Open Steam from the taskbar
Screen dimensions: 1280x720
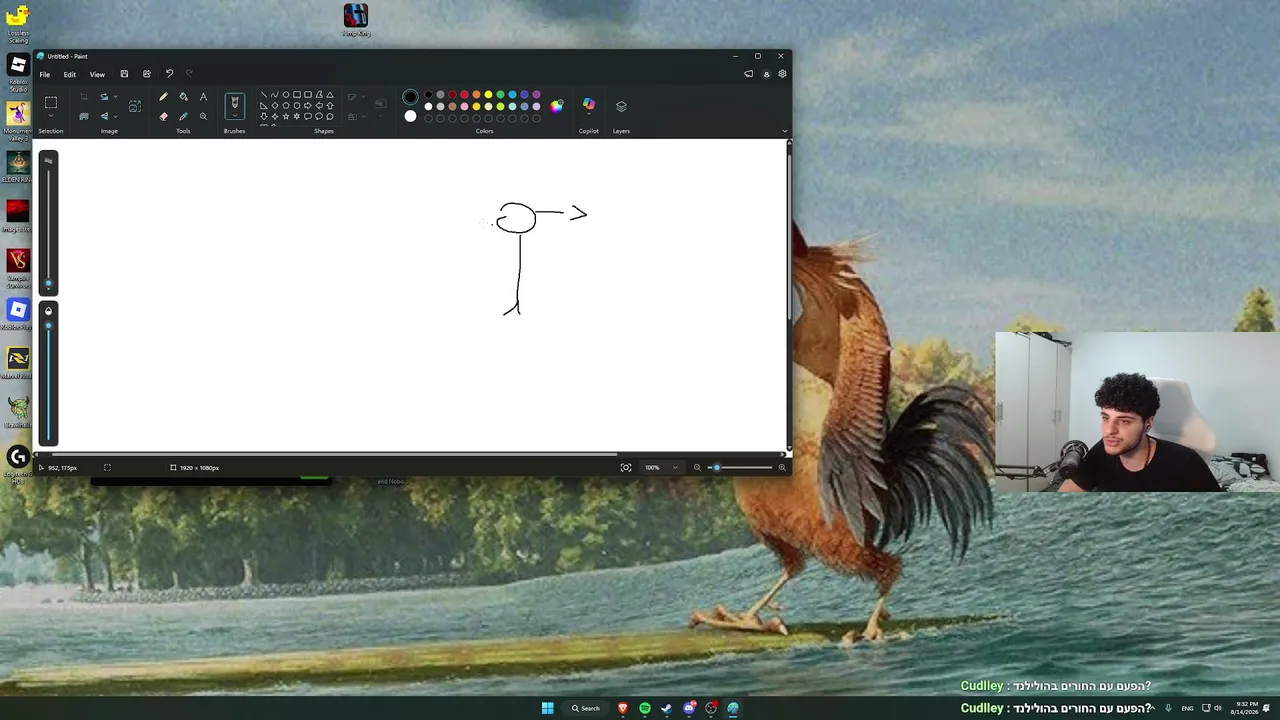667,708
